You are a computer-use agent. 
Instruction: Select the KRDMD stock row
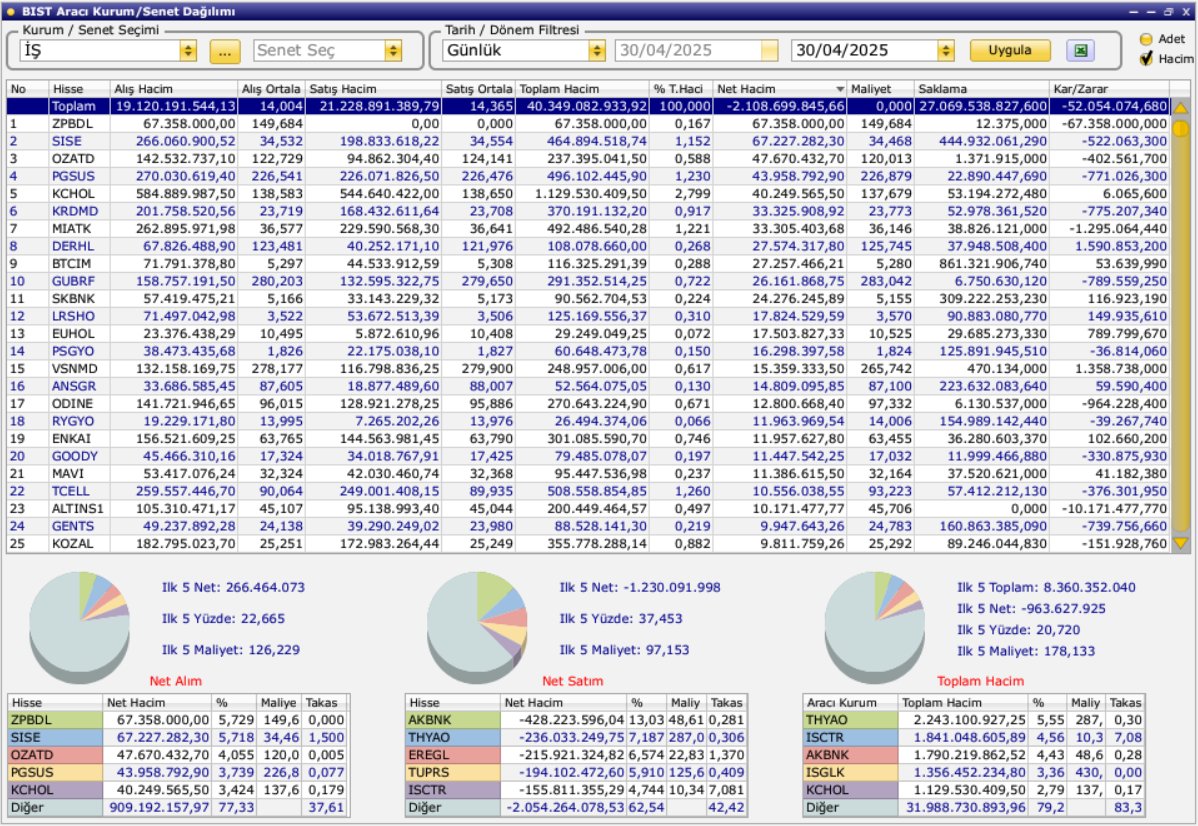point(588,211)
